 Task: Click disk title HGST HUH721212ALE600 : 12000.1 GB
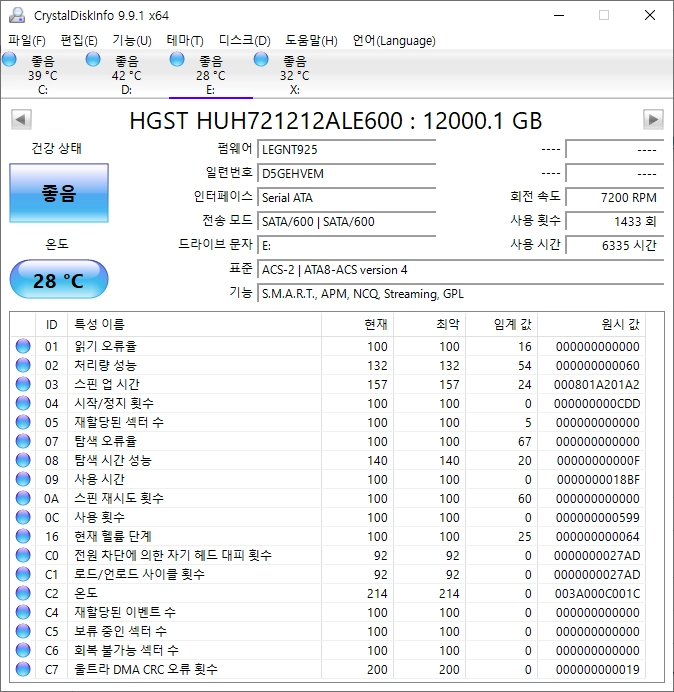point(335,120)
